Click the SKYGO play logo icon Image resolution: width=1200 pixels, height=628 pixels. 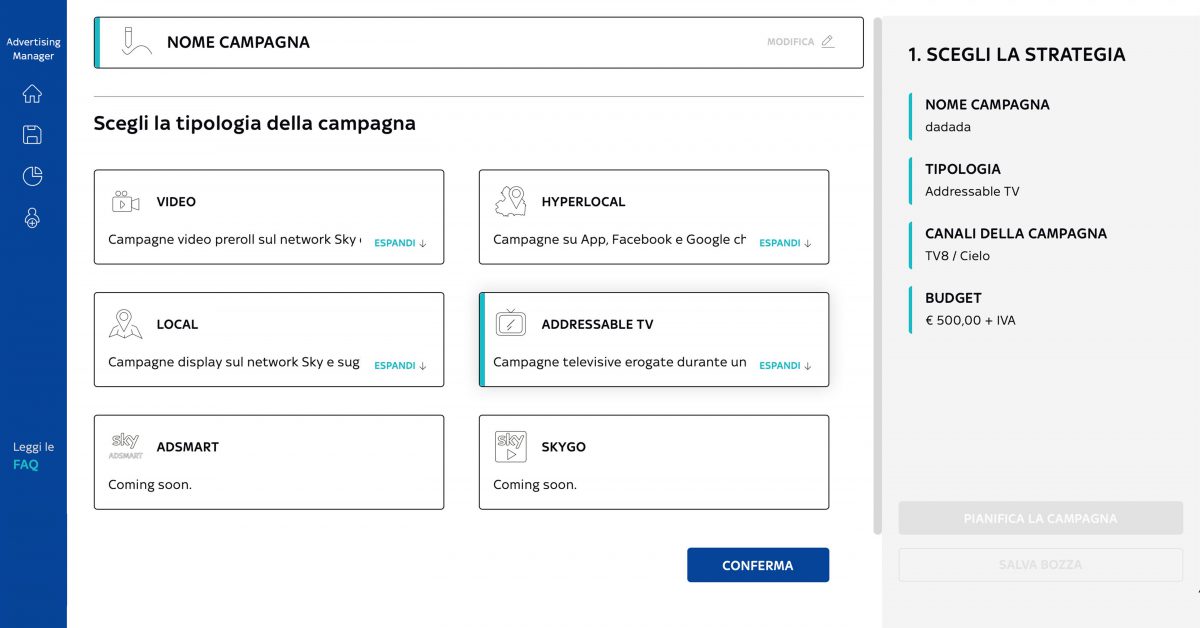point(511,446)
